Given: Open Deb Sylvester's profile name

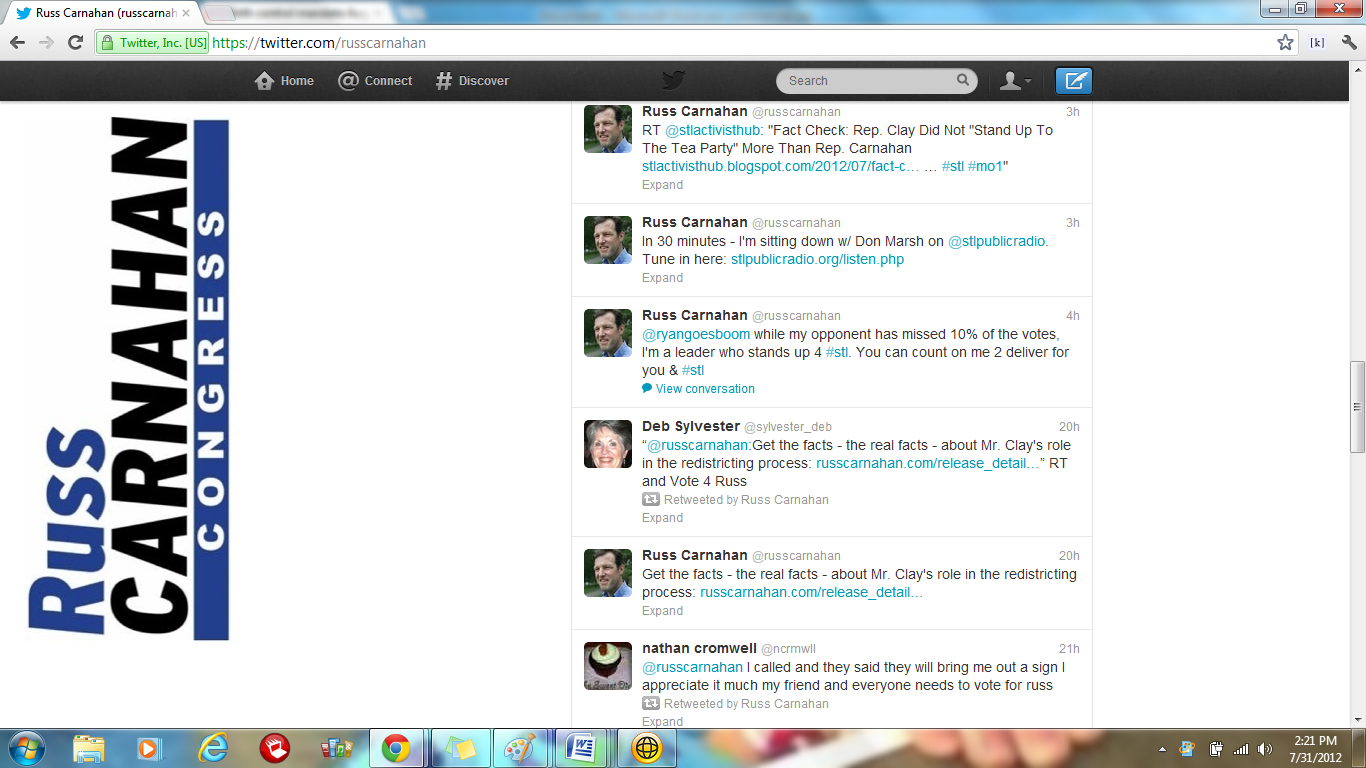Looking at the screenshot, I should point(691,426).
